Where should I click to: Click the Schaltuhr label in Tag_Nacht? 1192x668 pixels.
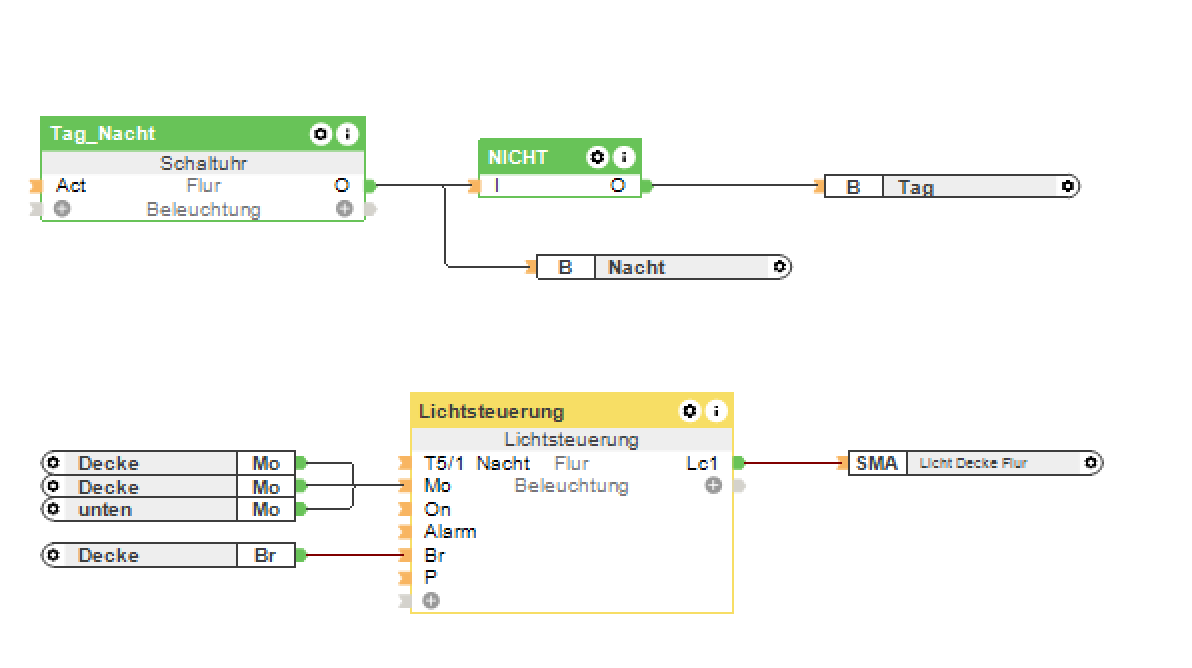[204, 163]
